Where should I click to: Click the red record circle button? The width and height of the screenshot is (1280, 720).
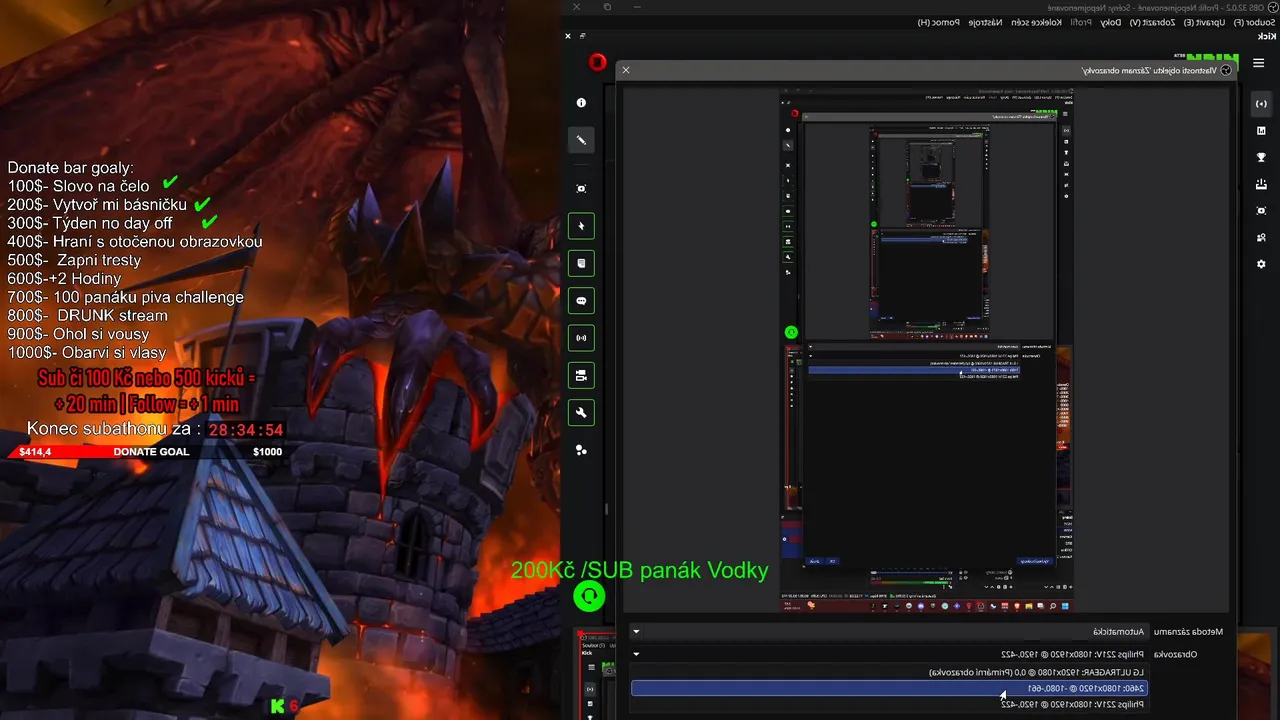pos(598,62)
